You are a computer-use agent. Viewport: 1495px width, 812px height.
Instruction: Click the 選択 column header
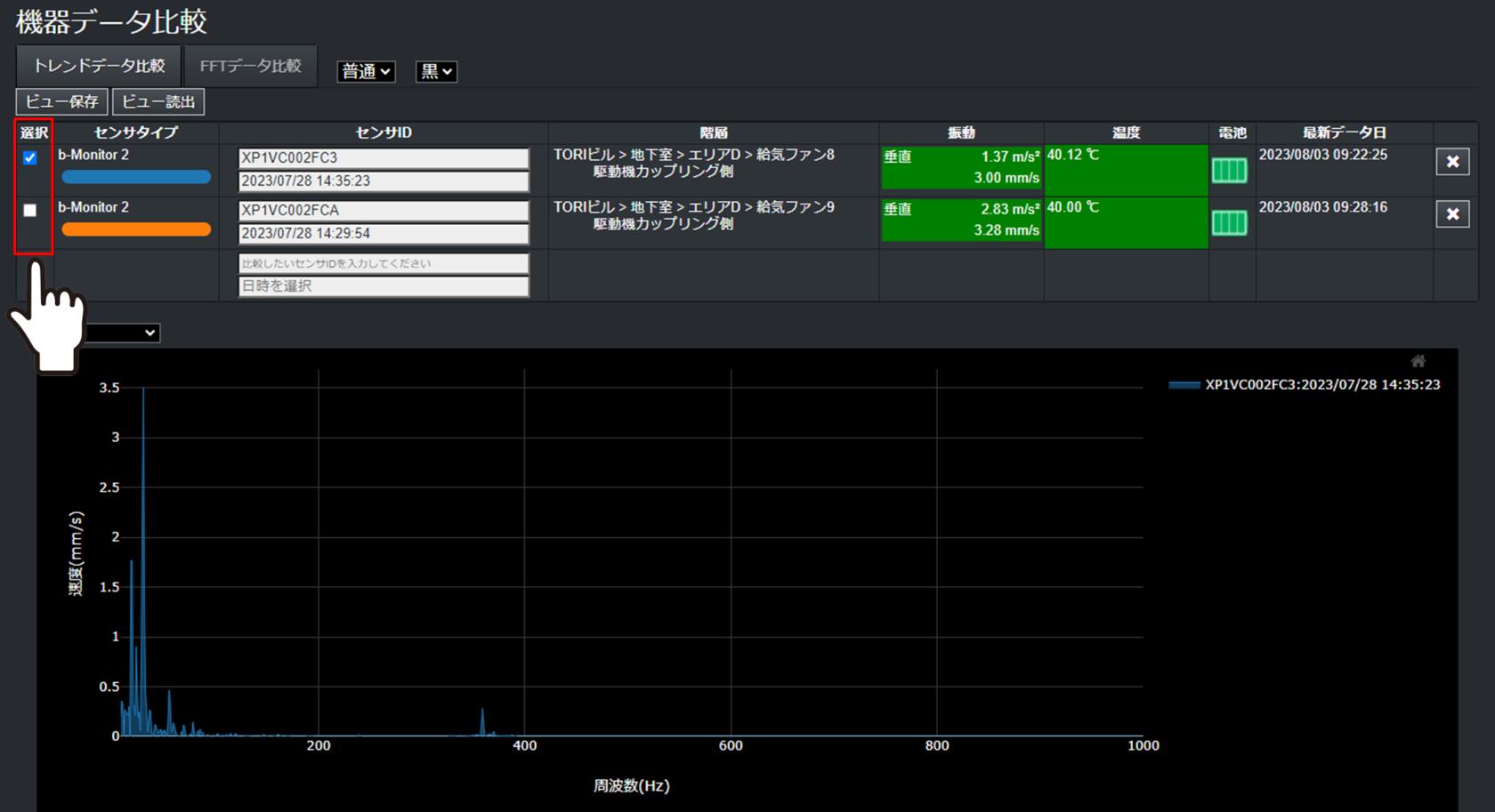[34, 133]
